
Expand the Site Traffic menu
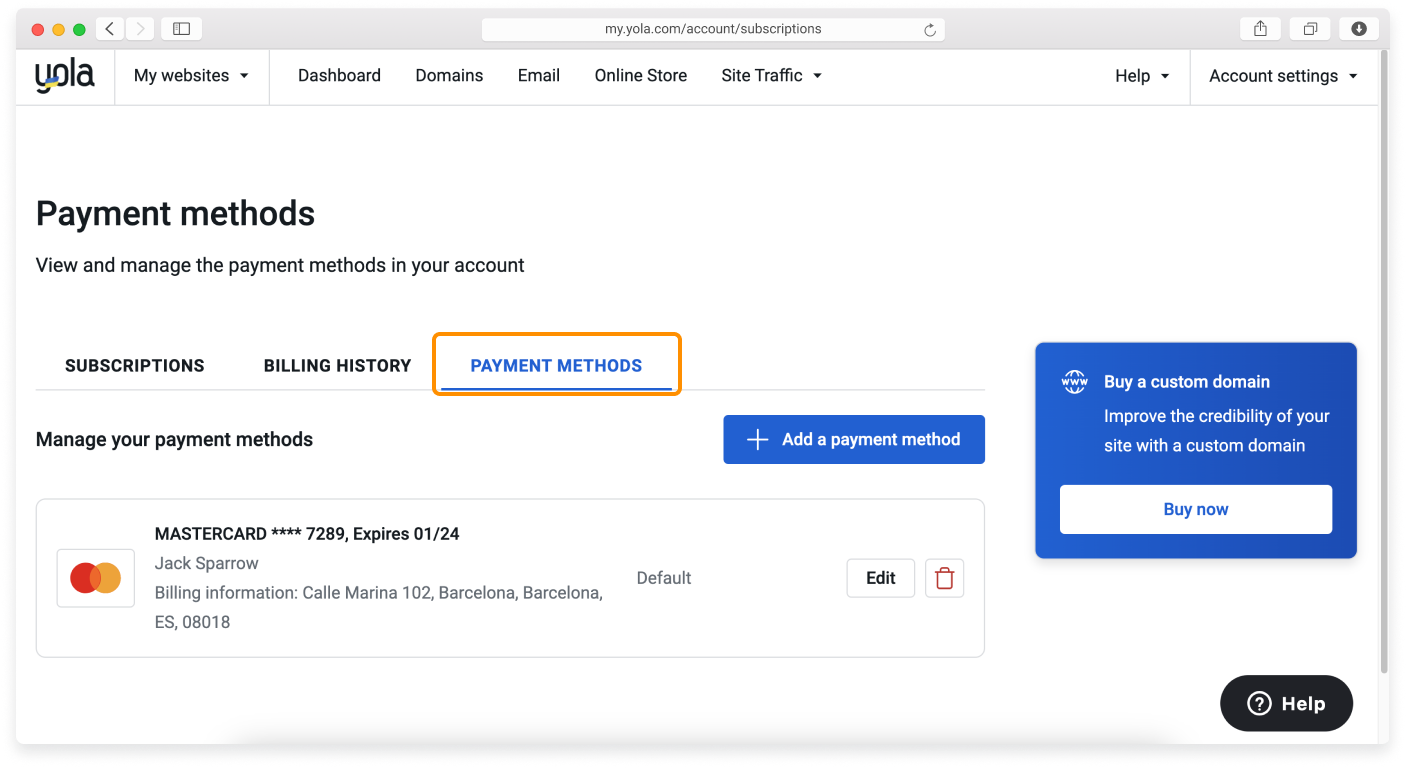[770, 75]
